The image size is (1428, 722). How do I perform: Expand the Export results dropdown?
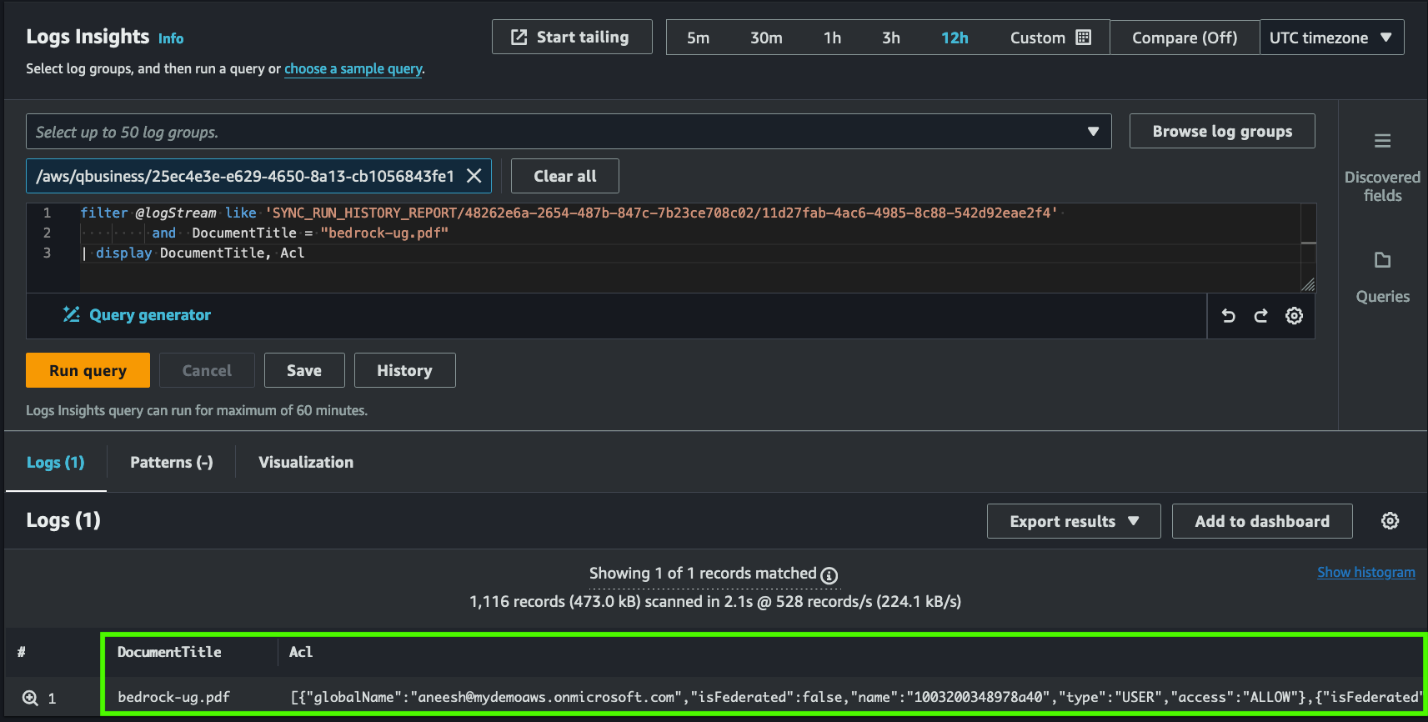(1074, 521)
